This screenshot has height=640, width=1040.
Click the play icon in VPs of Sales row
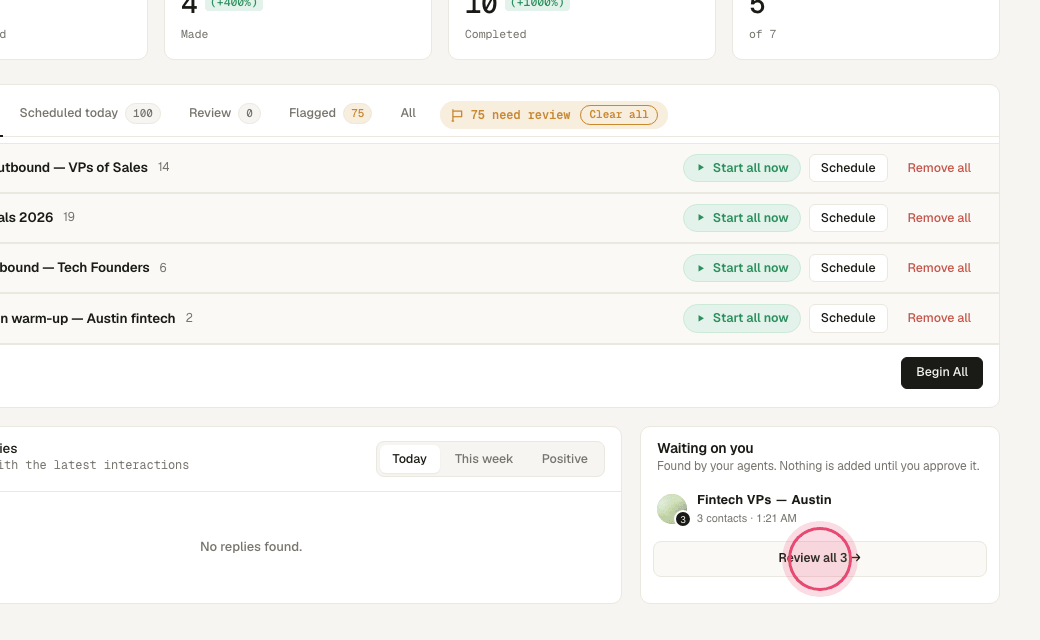[x=700, y=168]
